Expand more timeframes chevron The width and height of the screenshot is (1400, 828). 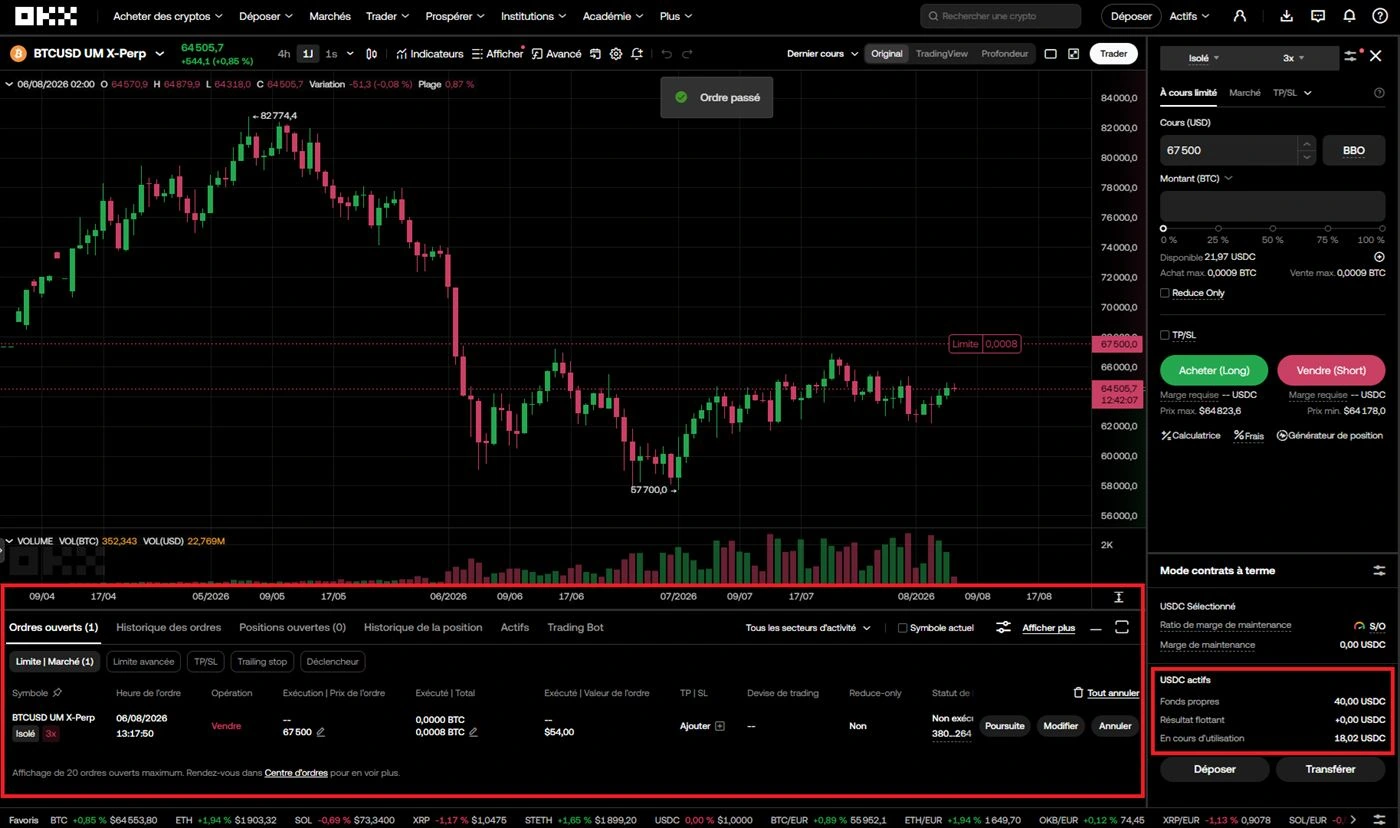(x=350, y=54)
